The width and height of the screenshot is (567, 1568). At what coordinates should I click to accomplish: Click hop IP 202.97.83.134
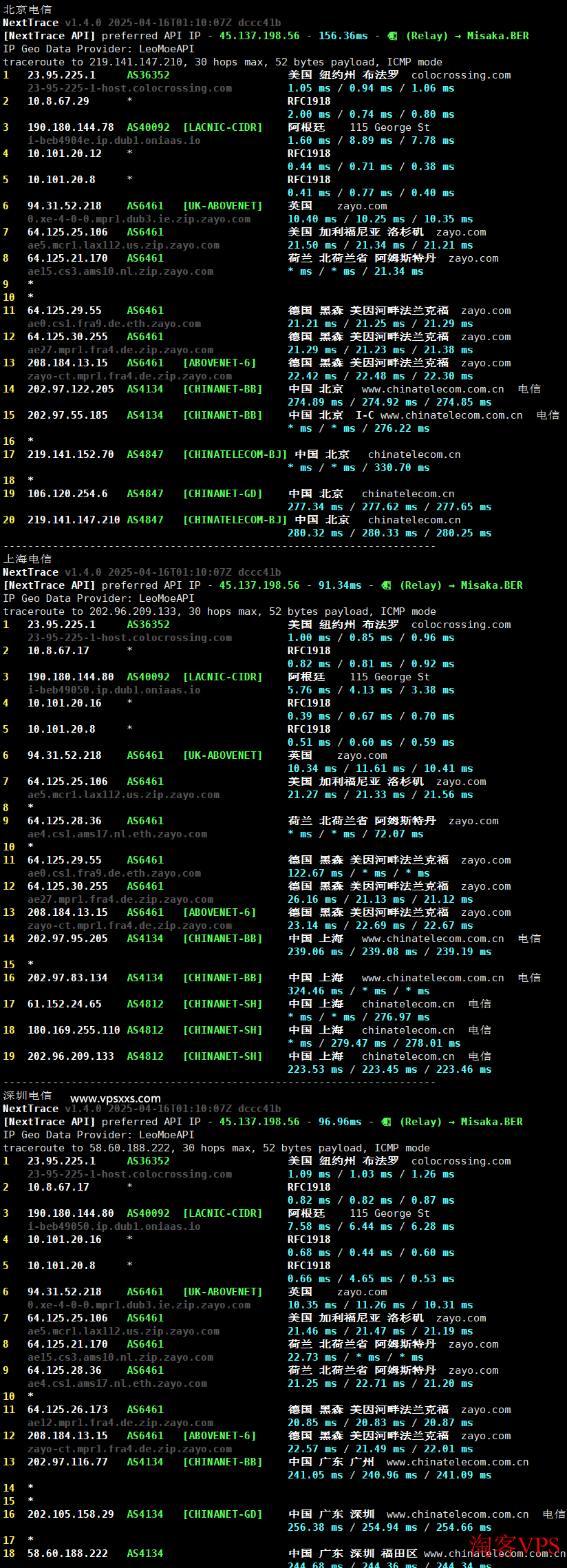pyautogui.click(x=67, y=978)
